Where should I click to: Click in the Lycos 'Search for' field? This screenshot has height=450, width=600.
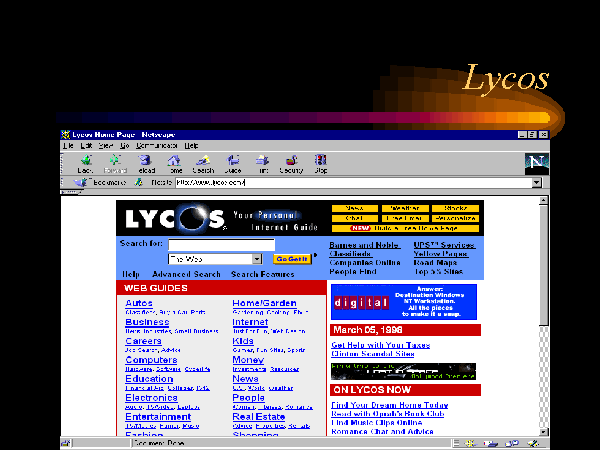pos(221,244)
